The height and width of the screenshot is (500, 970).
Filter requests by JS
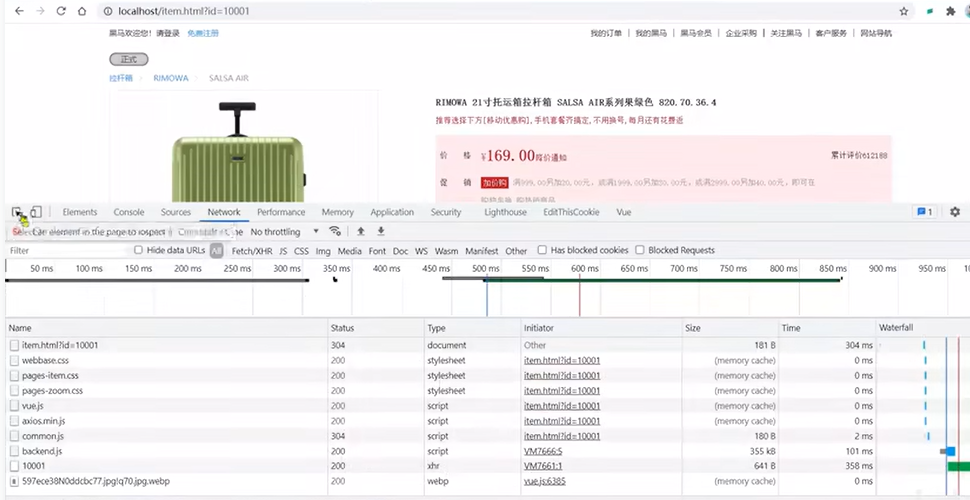tap(283, 251)
